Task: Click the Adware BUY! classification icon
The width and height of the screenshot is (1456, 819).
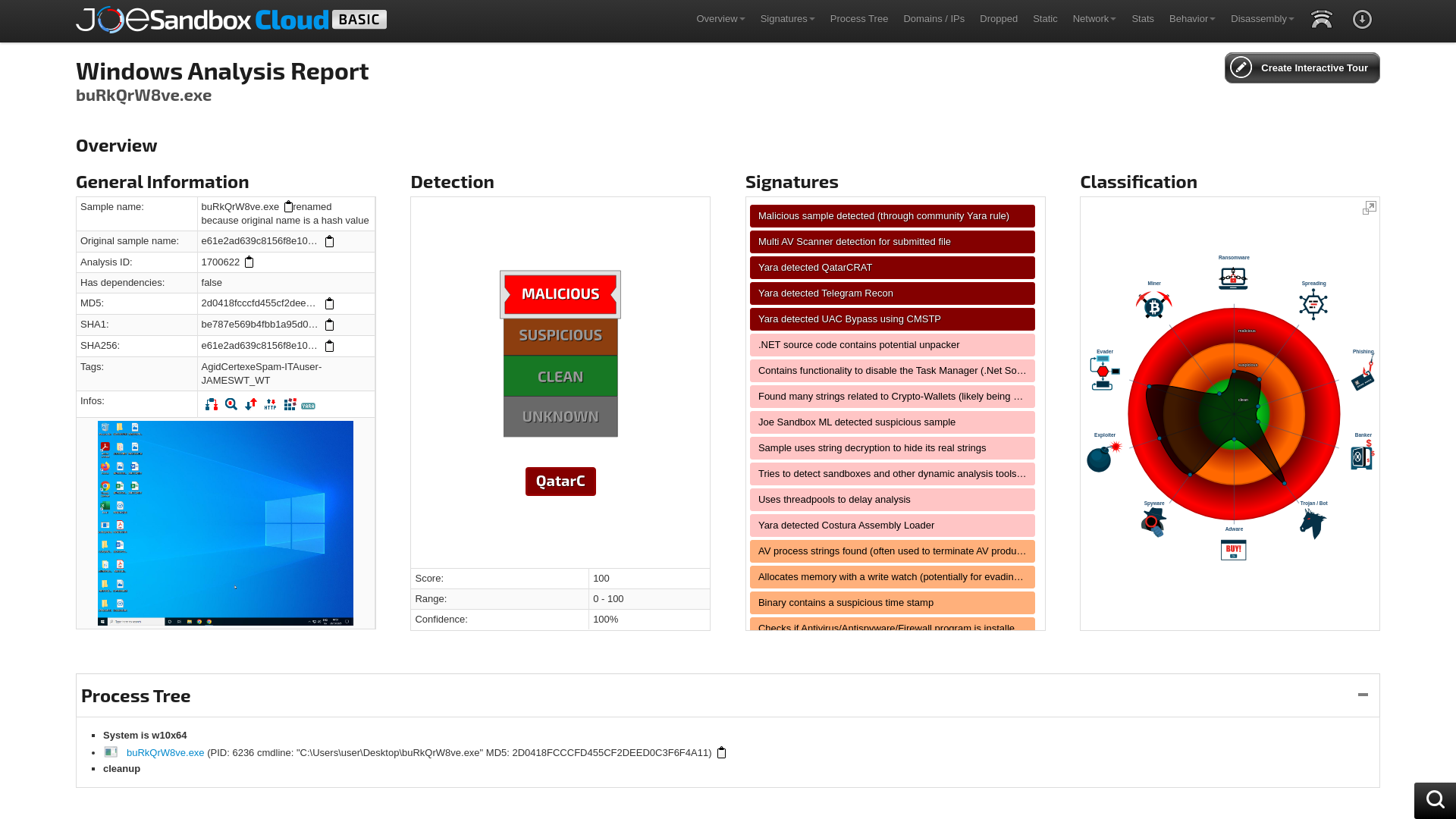Action: tap(1234, 550)
